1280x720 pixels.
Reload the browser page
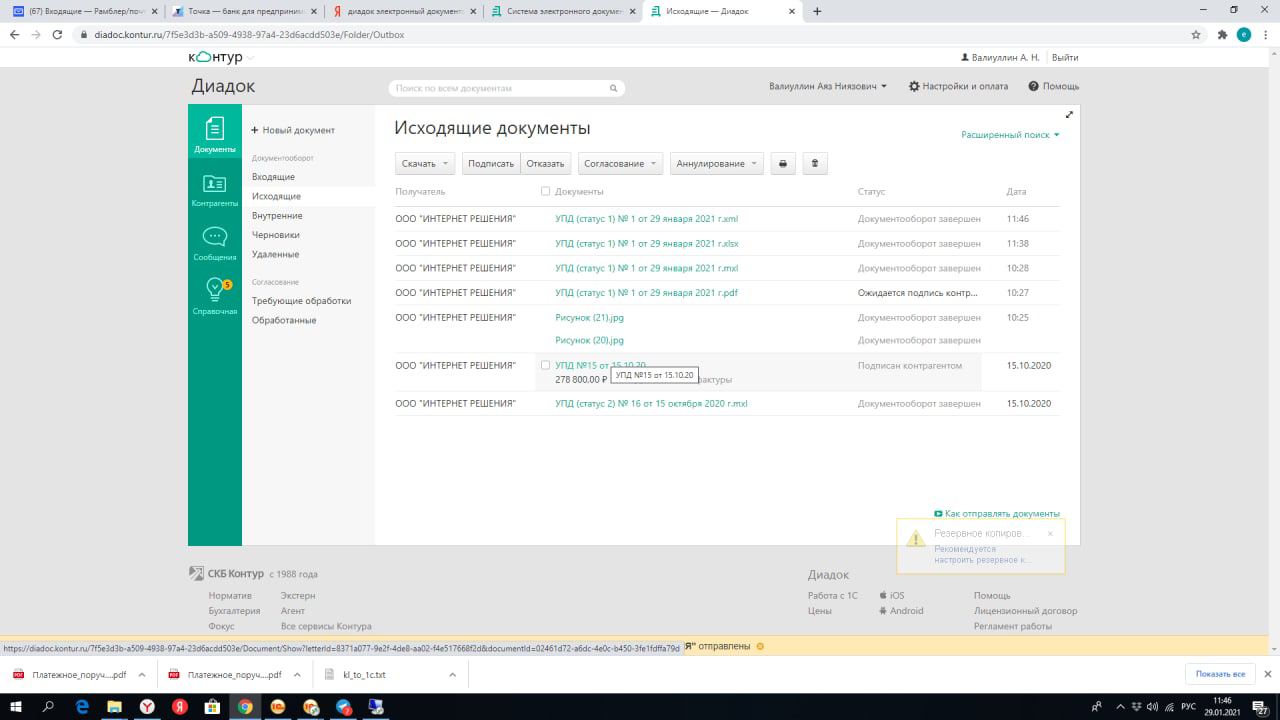coord(59,34)
